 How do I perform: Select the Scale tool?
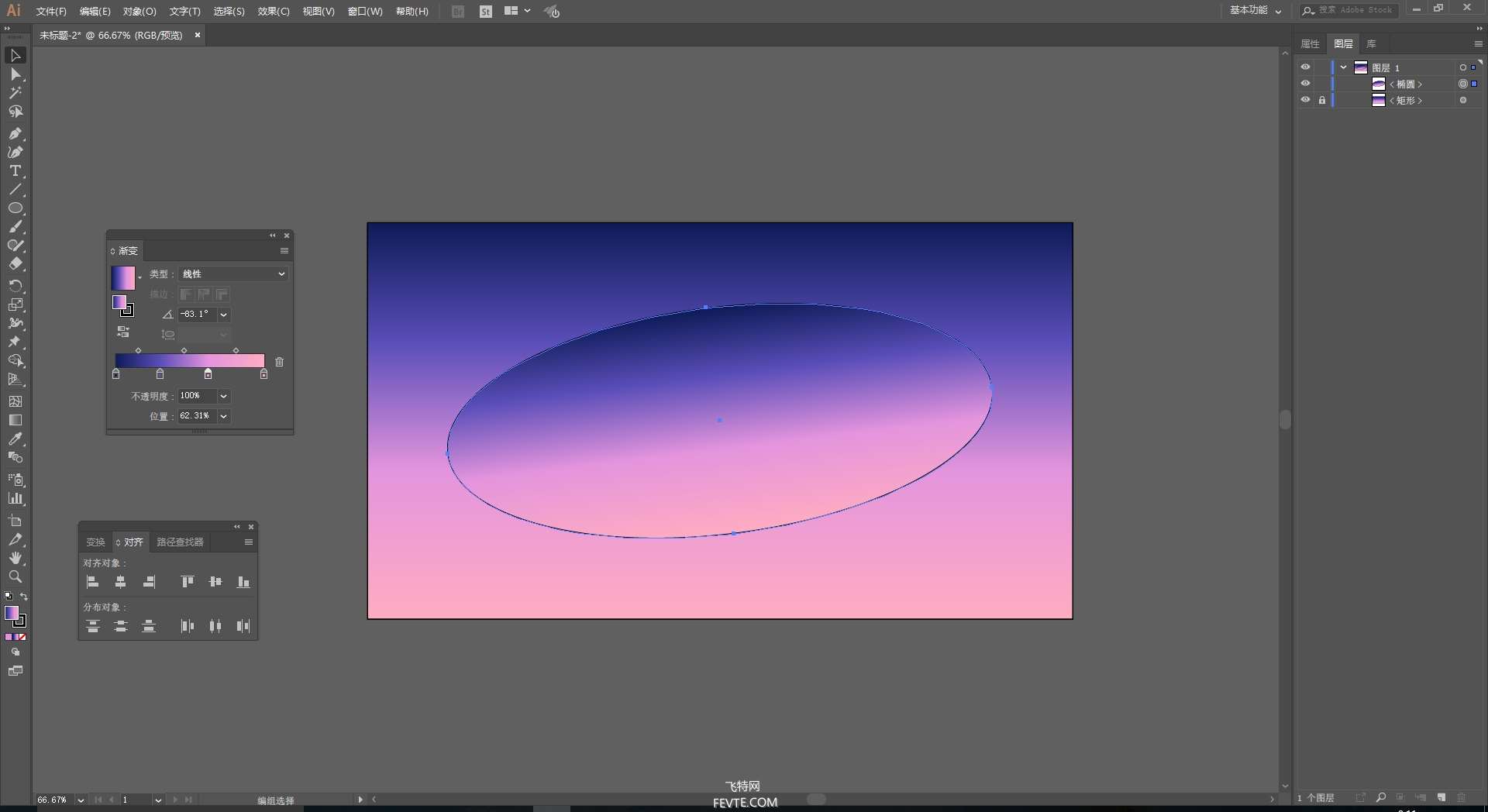pyautogui.click(x=15, y=304)
